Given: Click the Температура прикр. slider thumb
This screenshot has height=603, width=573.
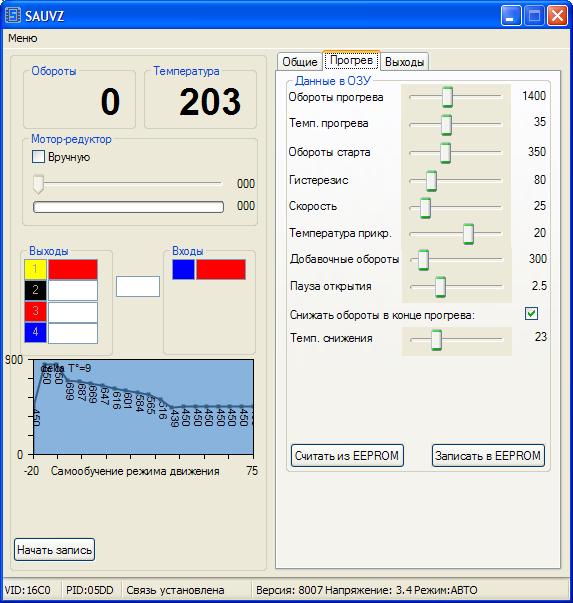Looking at the screenshot, I should tap(468, 233).
